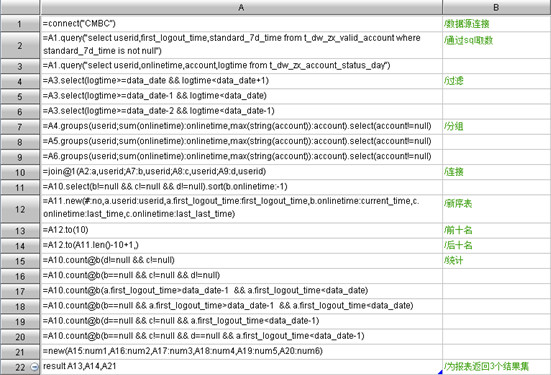The height and width of the screenshot is (375, 551).
Task: Select row header 14
Action: 20,245
